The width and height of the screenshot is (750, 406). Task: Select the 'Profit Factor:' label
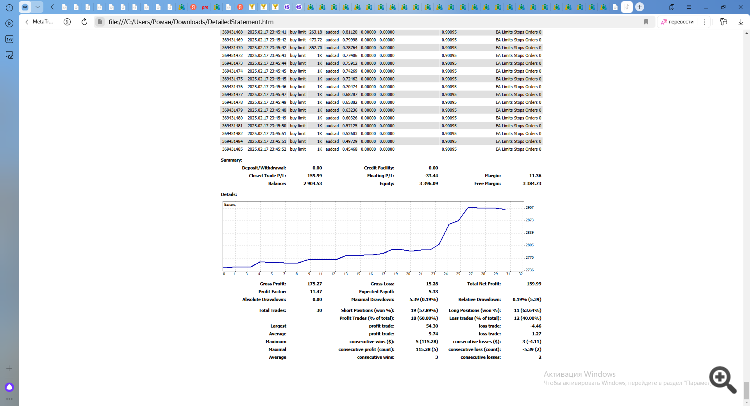pos(273,292)
